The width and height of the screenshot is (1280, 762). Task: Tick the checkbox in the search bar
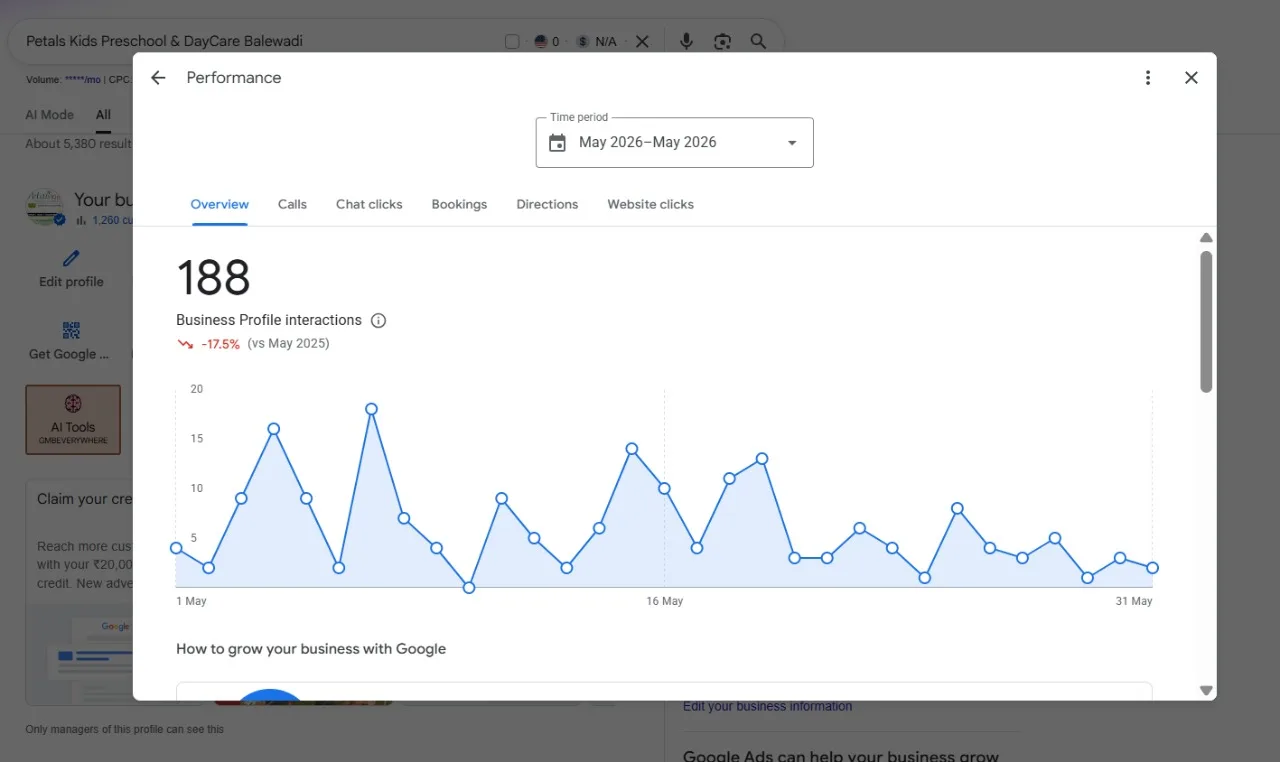(512, 41)
